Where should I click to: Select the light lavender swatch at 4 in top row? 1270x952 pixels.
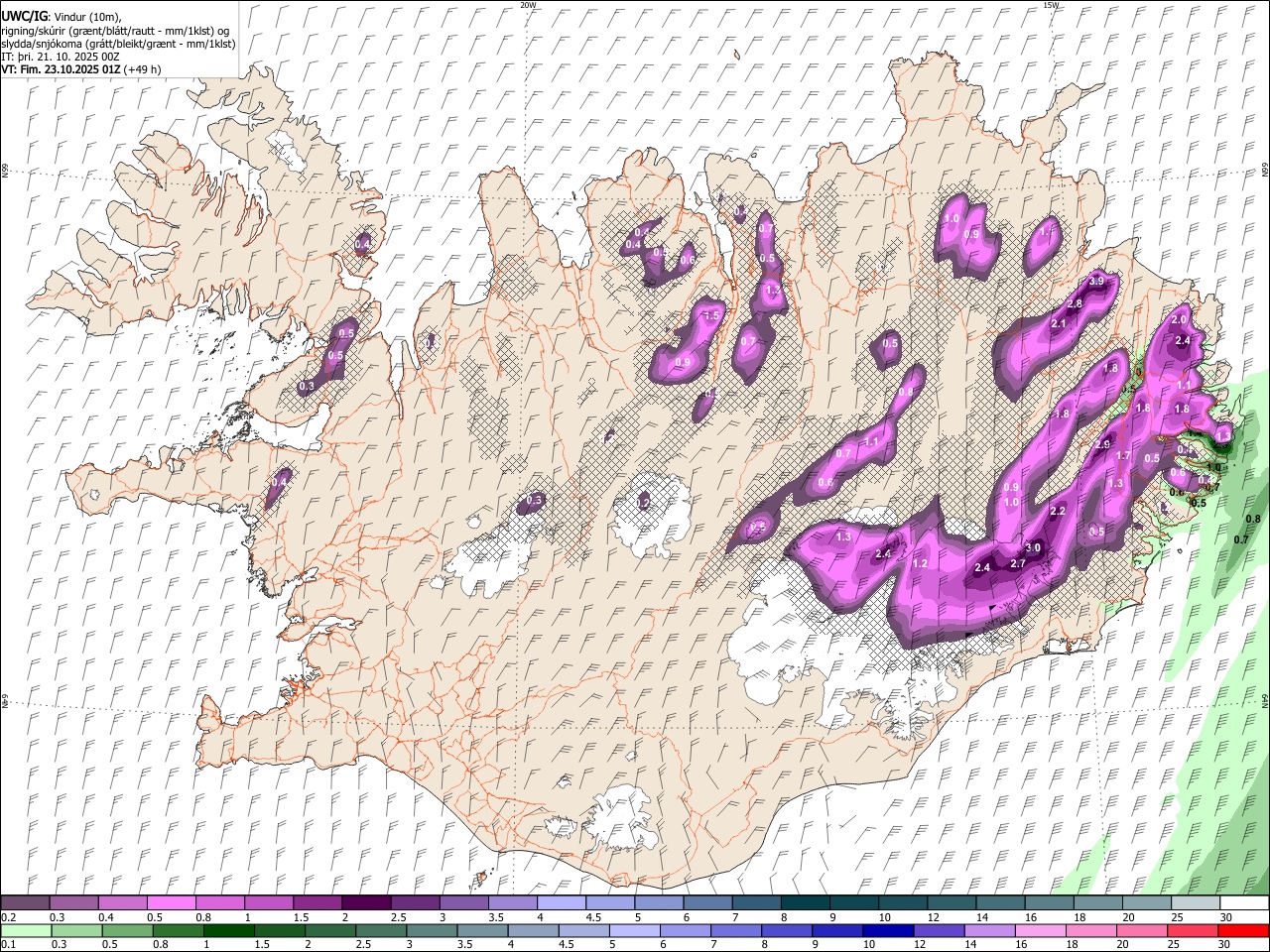[560, 903]
